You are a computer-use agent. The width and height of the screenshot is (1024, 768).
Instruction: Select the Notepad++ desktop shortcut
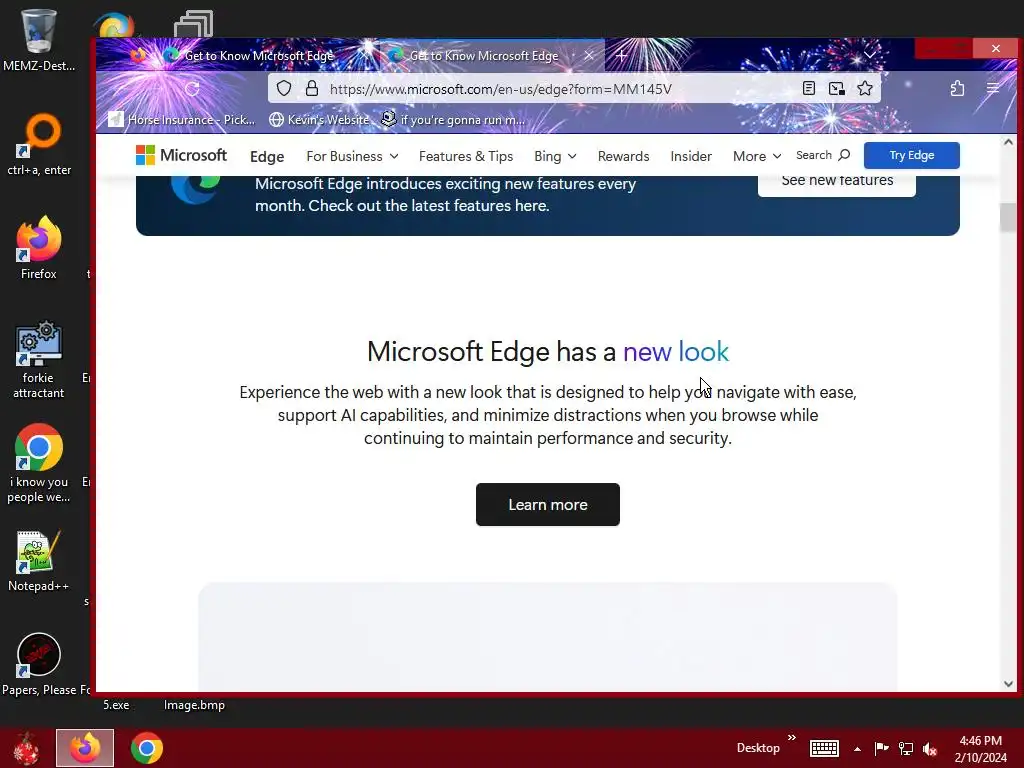[x=39, y=562]
